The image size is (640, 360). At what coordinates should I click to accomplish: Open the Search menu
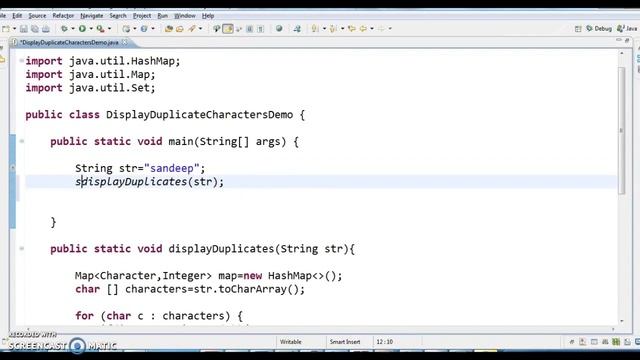point(118,16)
